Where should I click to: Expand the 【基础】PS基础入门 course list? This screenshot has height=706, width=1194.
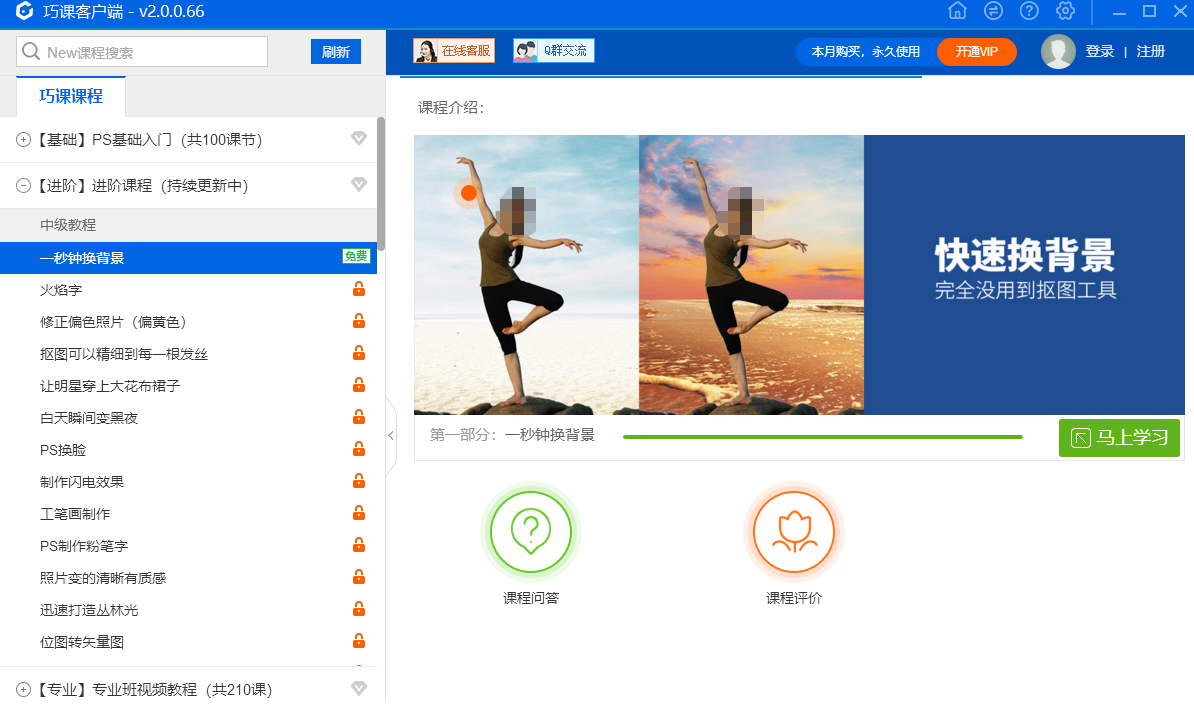point(22,139)
